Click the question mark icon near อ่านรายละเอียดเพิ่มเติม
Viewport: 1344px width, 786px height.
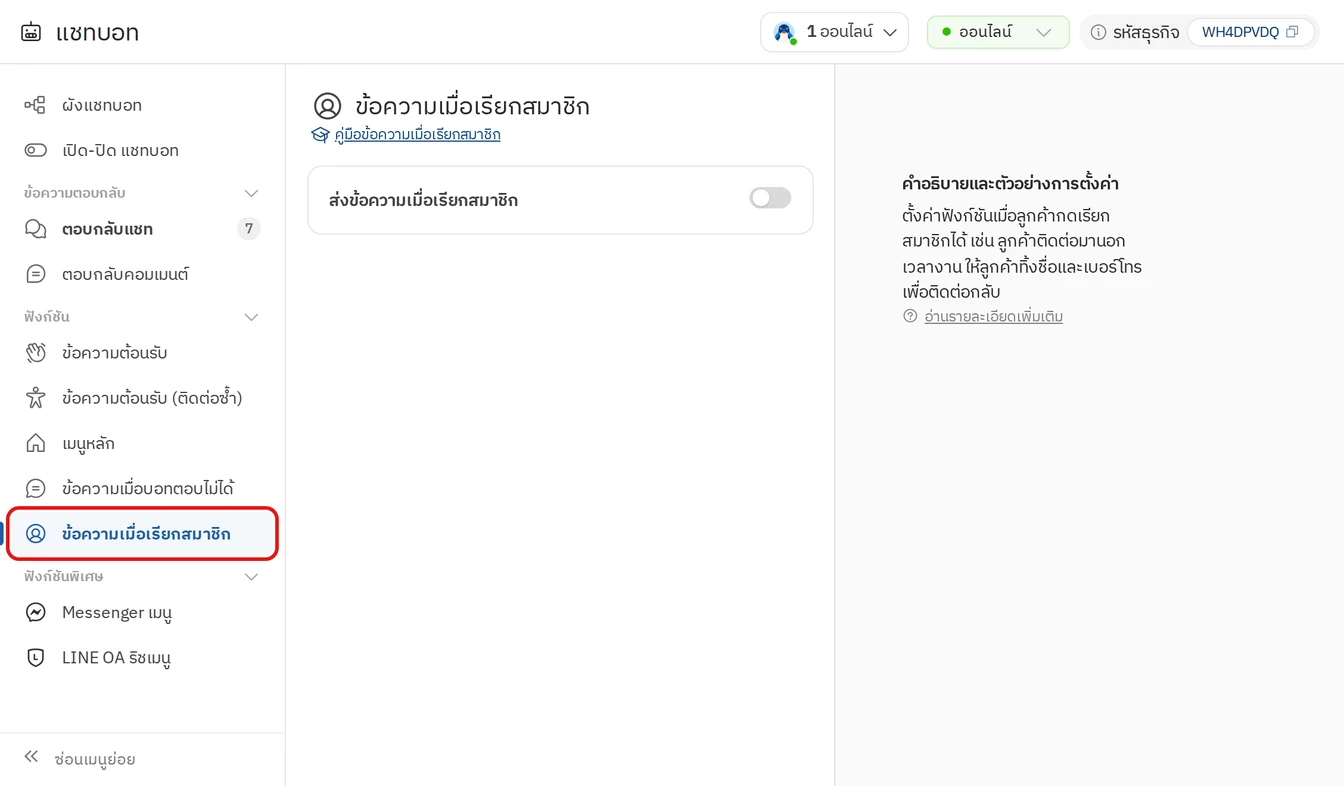tap(910, 316)
